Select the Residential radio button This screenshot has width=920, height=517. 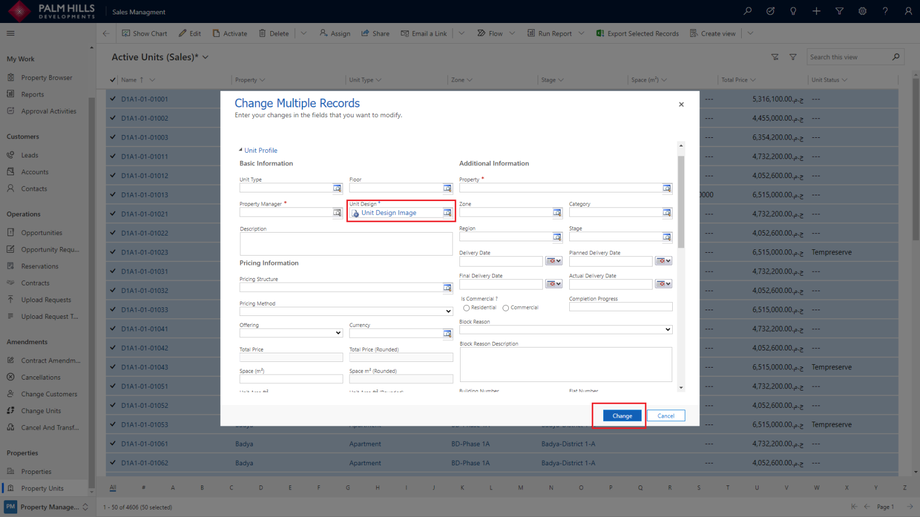tap(466, 308)
